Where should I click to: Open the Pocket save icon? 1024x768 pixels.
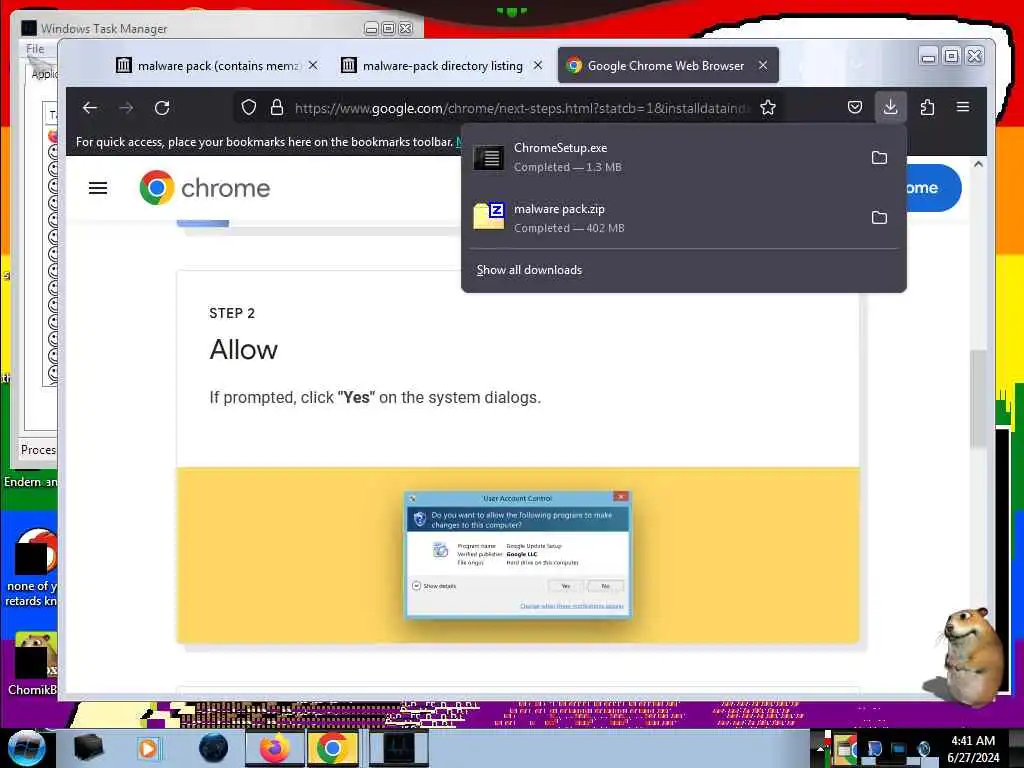pyautogui.click(x=855, y=108)
